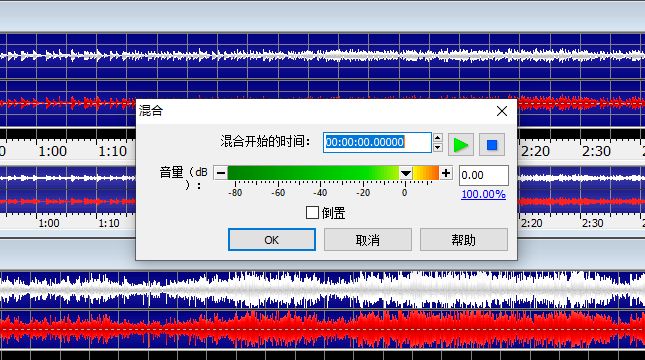Confirm the mix with OK button
Viewport: 645px width, 360px height.
coord(272,240)
